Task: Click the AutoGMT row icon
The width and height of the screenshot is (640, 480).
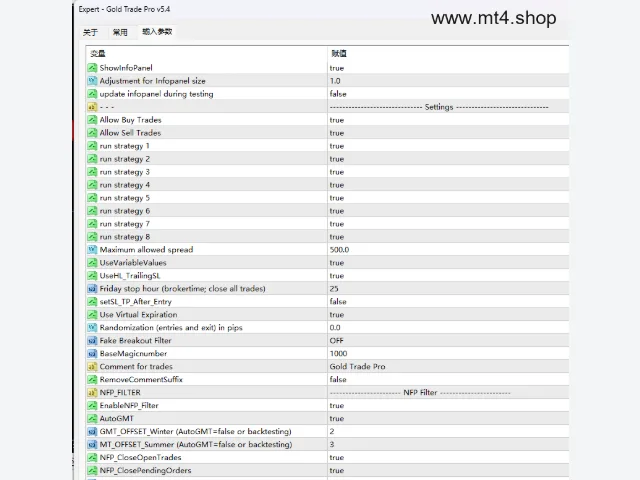Action: [x=92, y=418]
